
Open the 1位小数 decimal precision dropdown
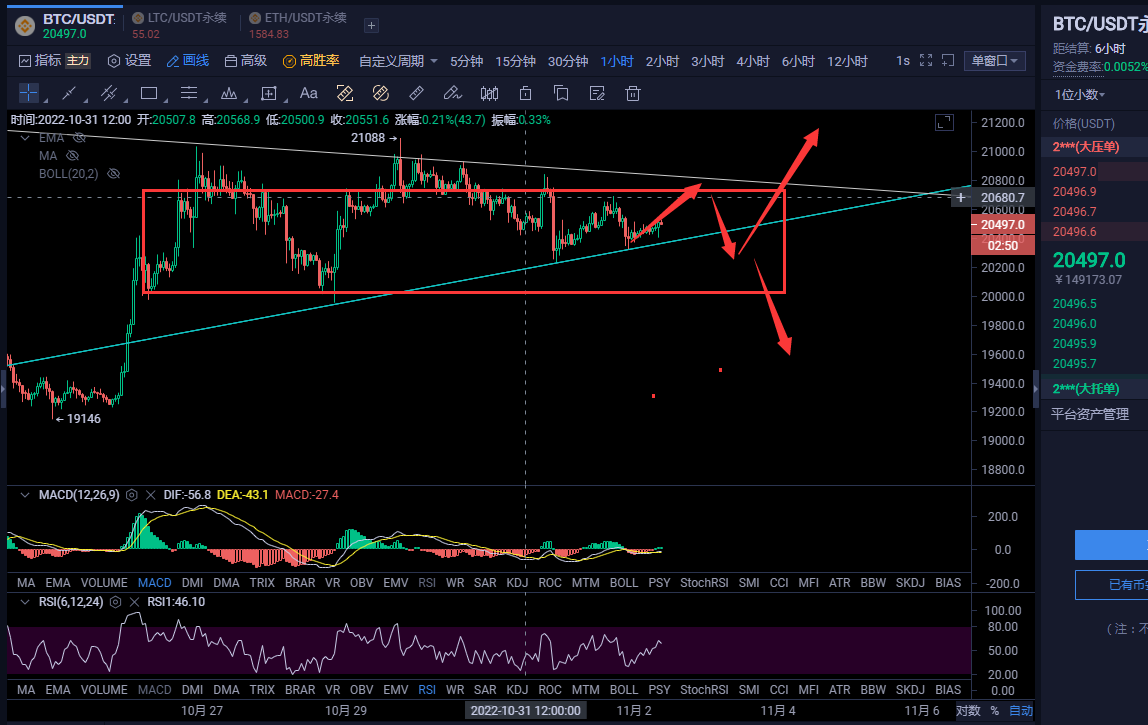[x=1080, y=94]
